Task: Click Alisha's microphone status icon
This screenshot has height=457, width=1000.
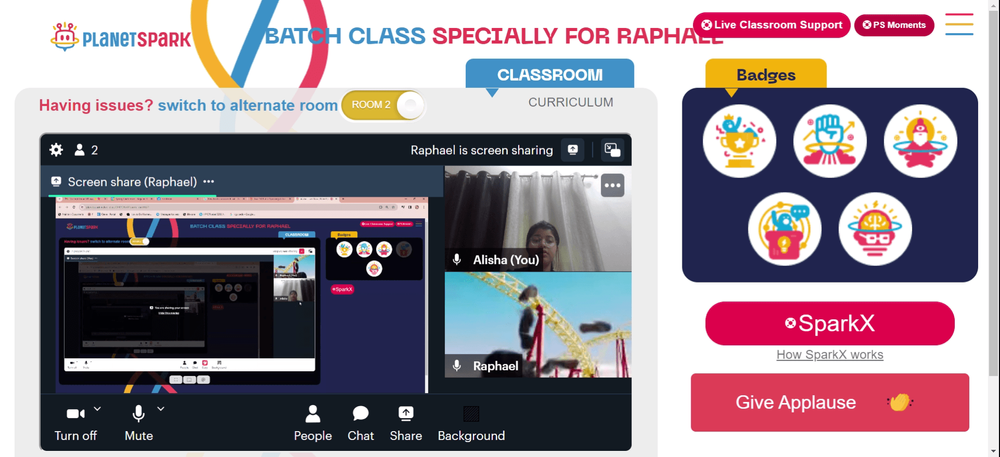Action: click(457, 259)
